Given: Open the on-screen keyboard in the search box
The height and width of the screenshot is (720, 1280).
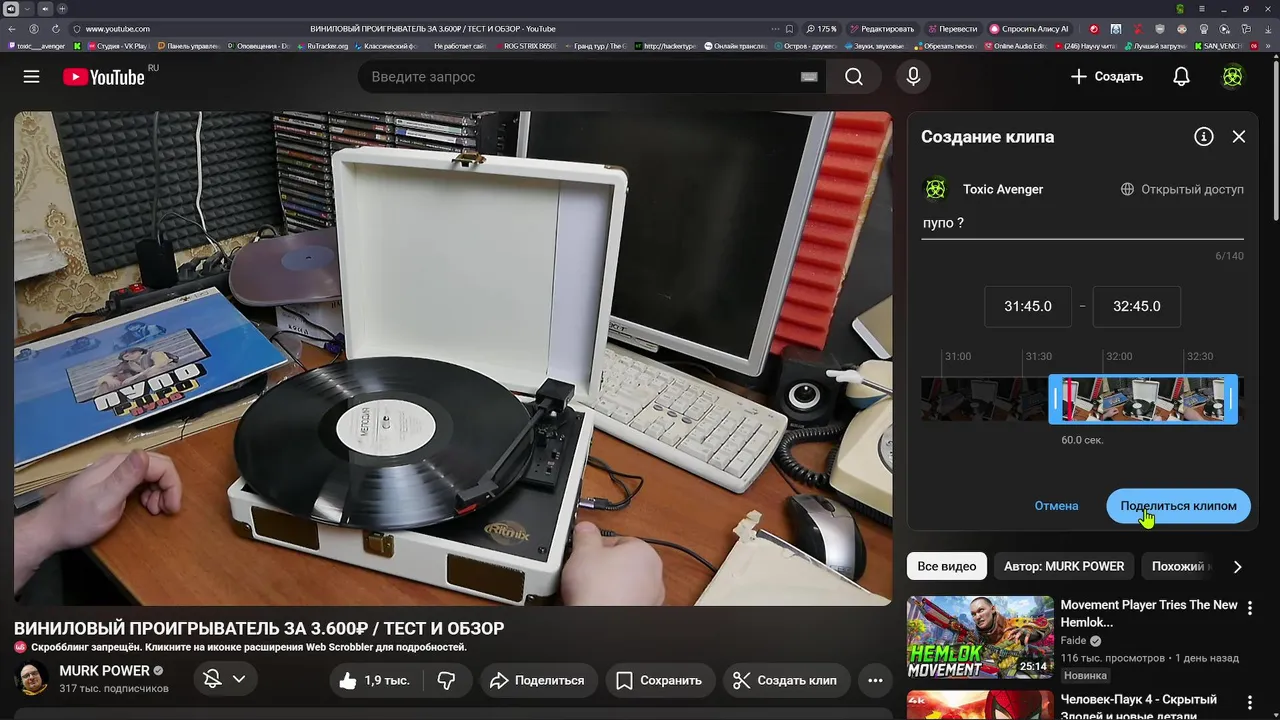Looking at the screenshot, I should [x=809, y=77].
